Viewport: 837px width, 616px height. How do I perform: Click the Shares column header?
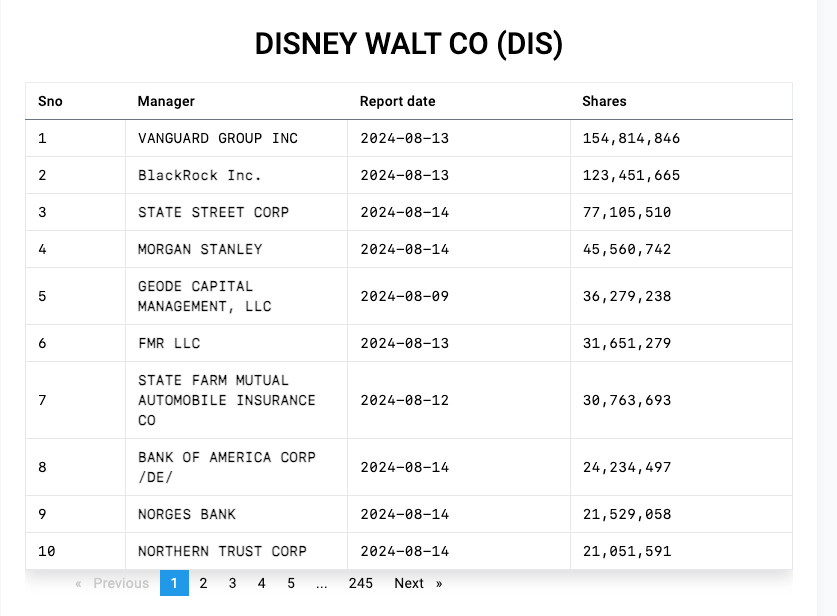pos(604,101)
